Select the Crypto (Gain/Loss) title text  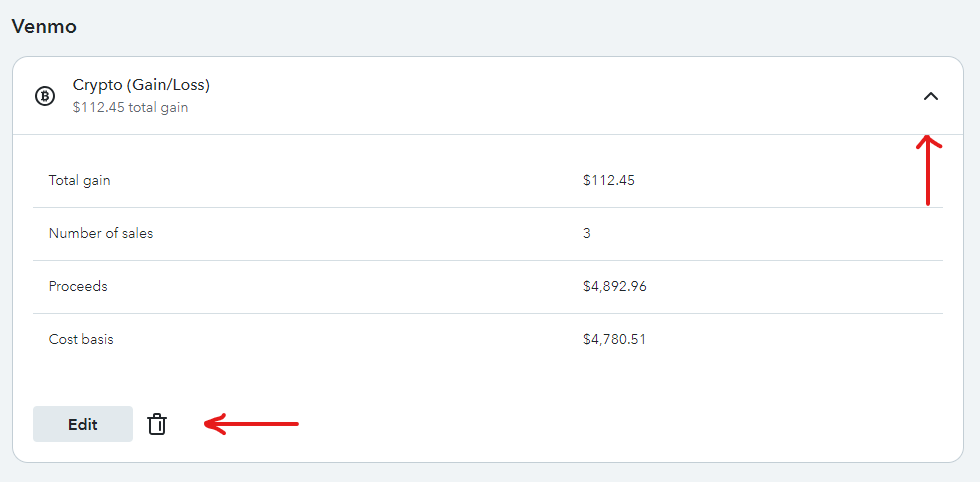click(141, 85)
